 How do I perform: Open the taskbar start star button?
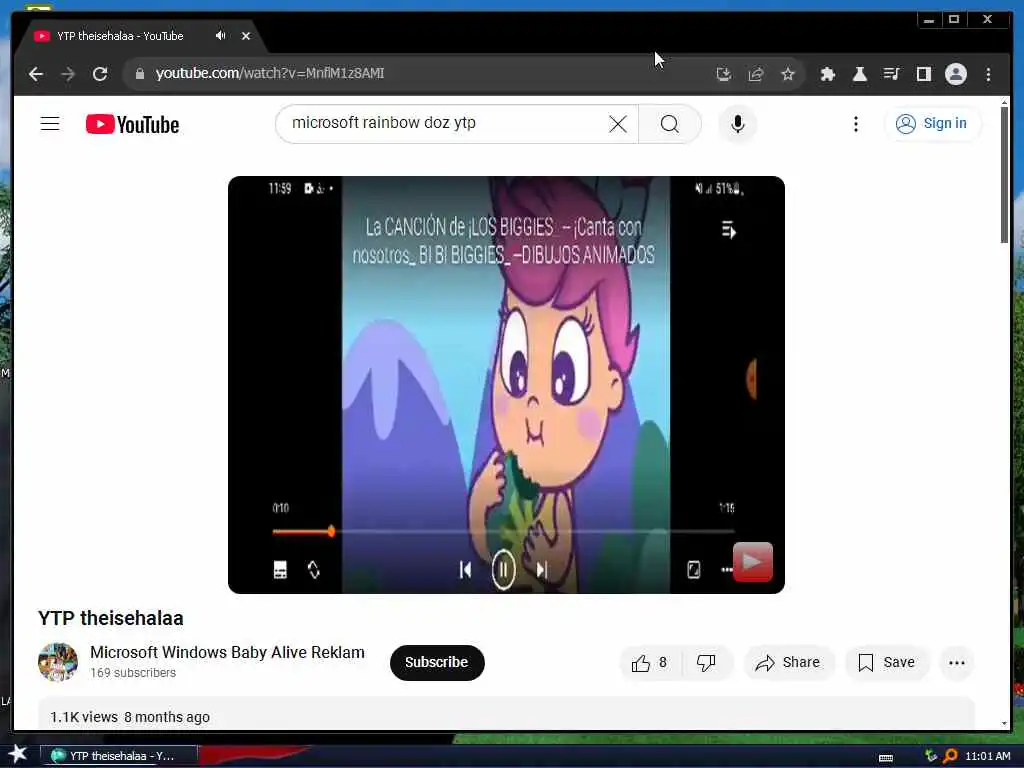(18, 755)
